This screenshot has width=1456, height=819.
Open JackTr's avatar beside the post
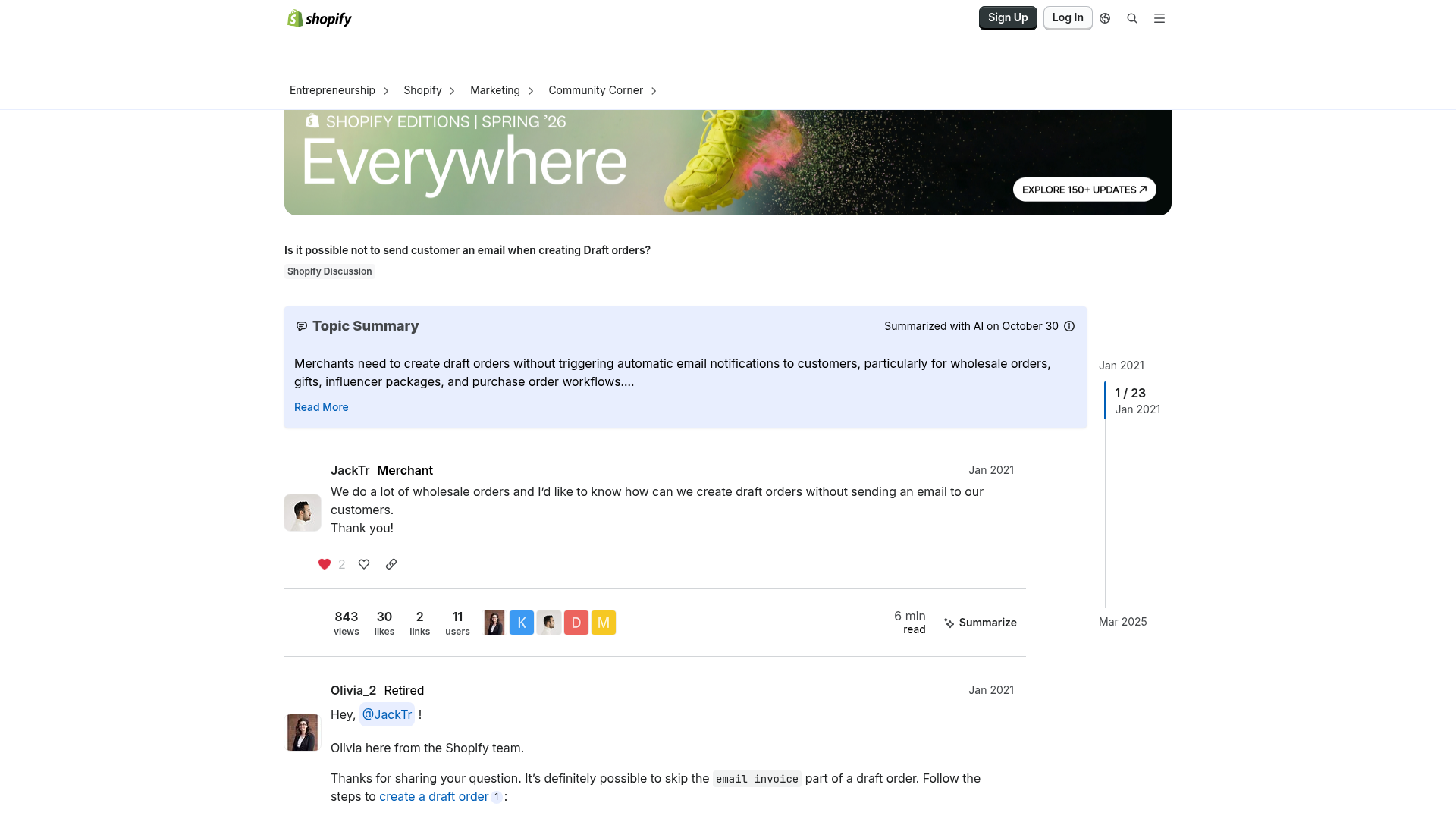pyautogui.click(x=303, y=513)
